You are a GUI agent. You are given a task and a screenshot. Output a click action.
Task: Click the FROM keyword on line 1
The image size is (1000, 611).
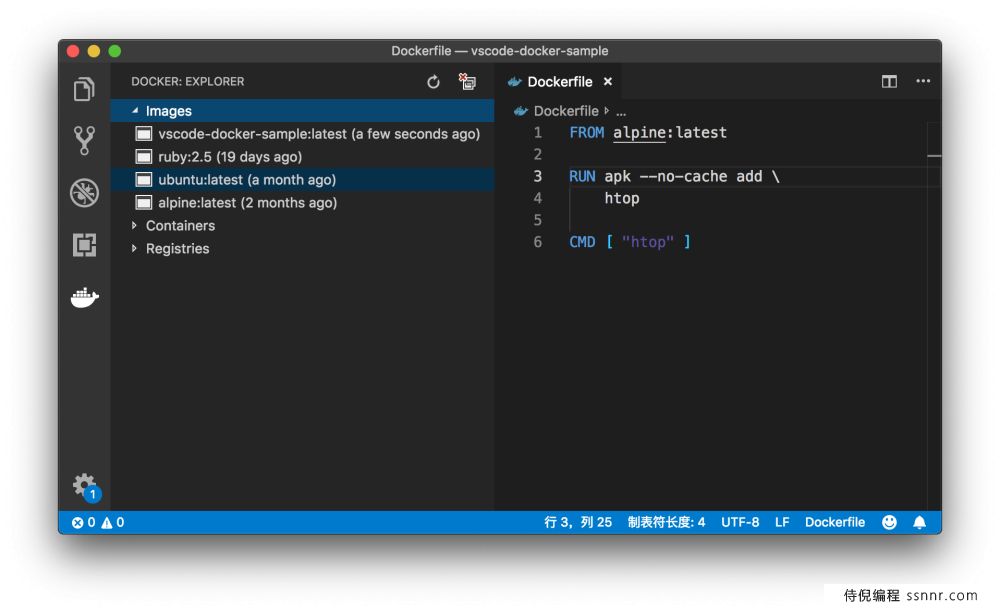(586, 133)
